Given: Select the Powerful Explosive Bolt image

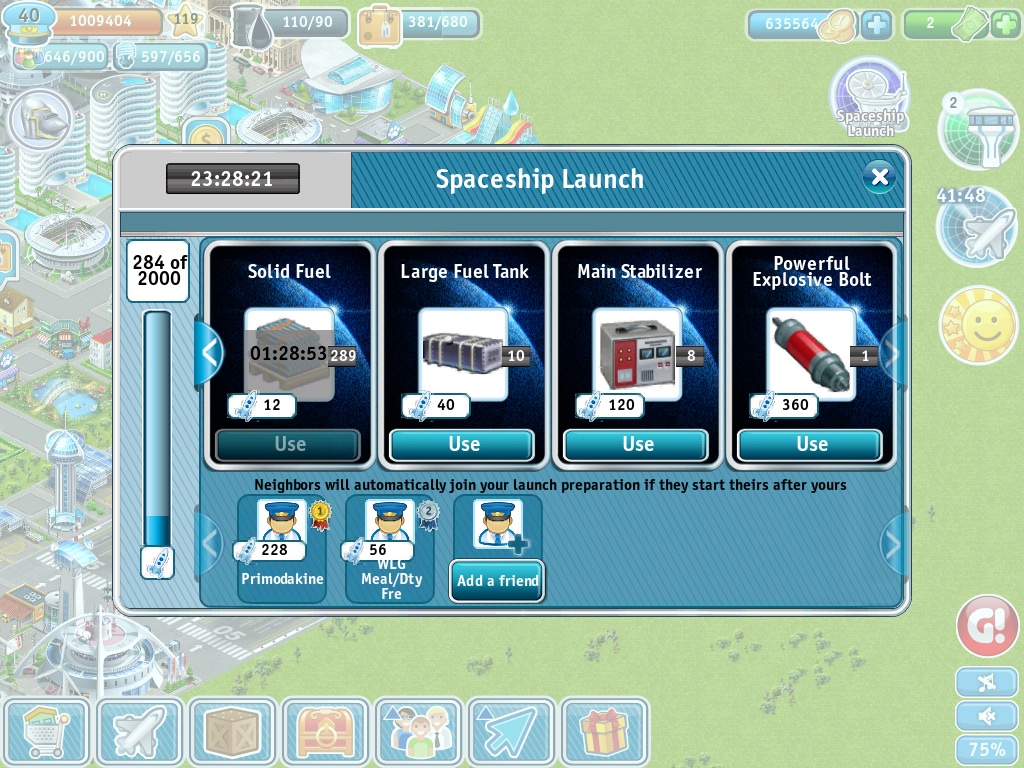Looking at the screenshot, I should pyautogui.click(x=811, y=355).
